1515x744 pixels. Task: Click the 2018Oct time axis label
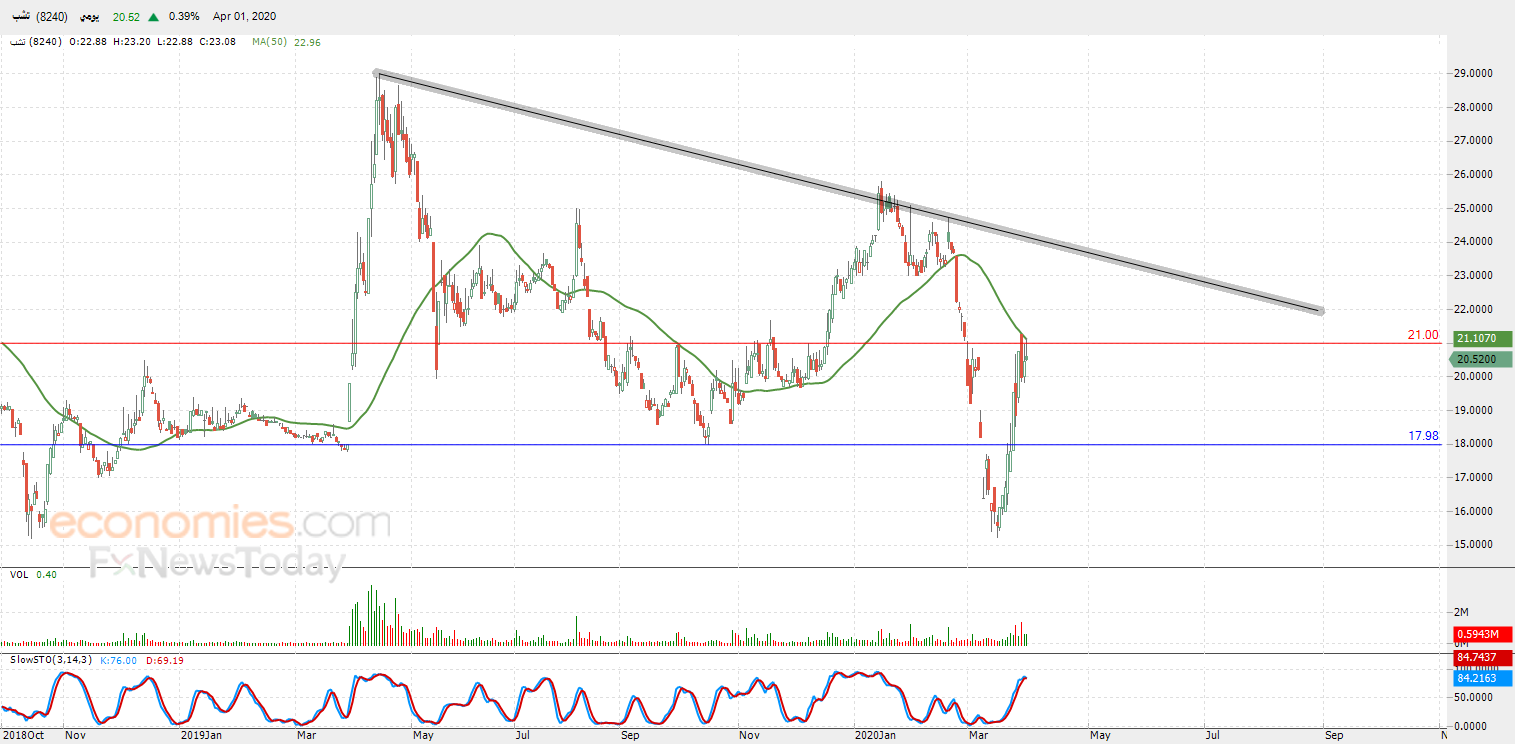21,735
